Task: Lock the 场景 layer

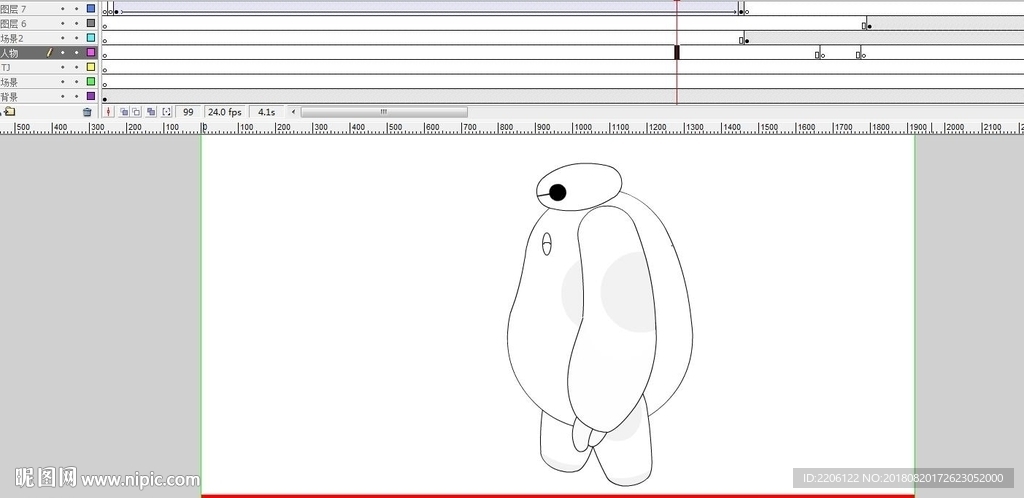Action: pyautogui.click(x=76, y=82)
